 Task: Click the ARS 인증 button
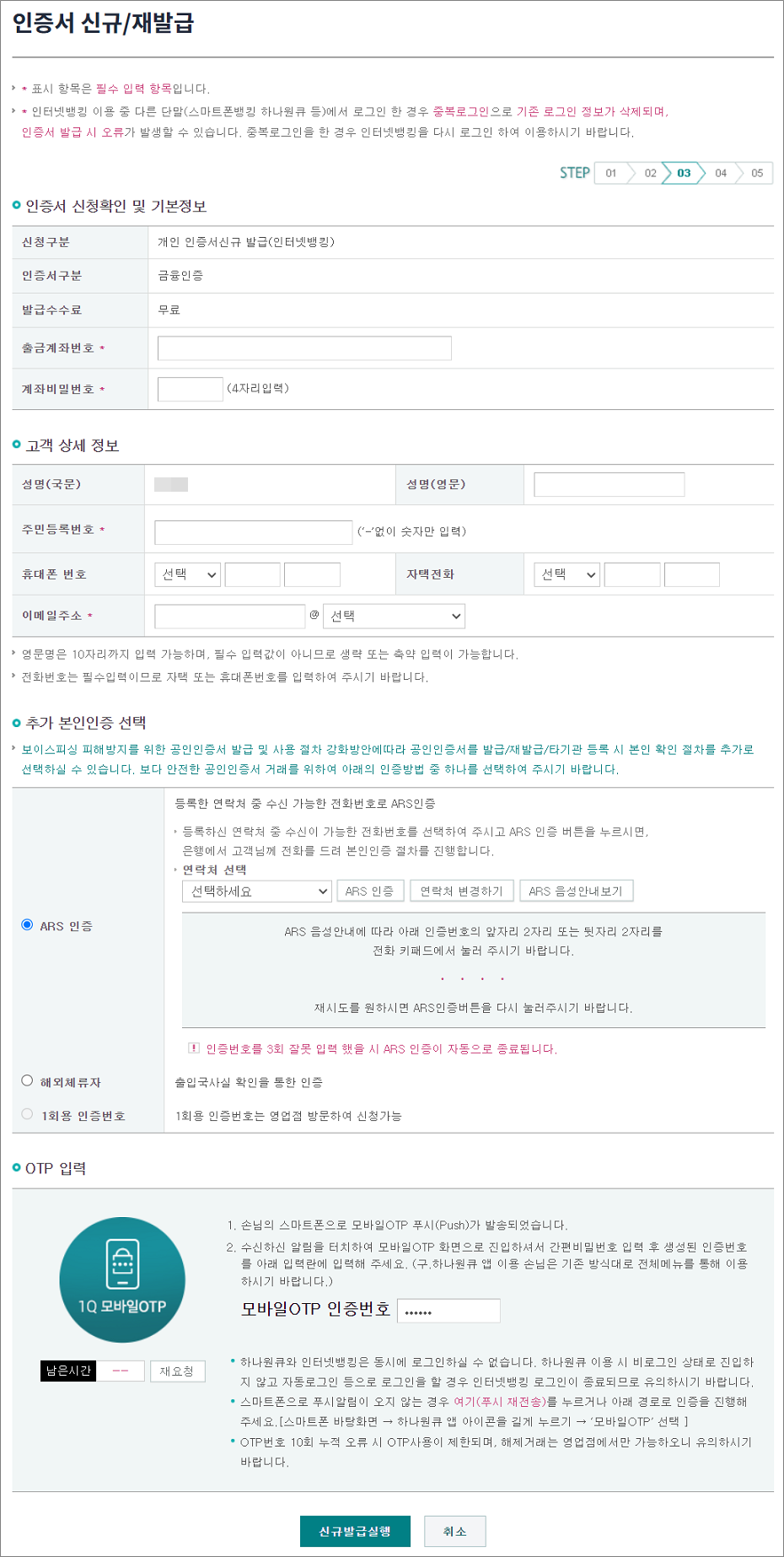tap(369, 891)
